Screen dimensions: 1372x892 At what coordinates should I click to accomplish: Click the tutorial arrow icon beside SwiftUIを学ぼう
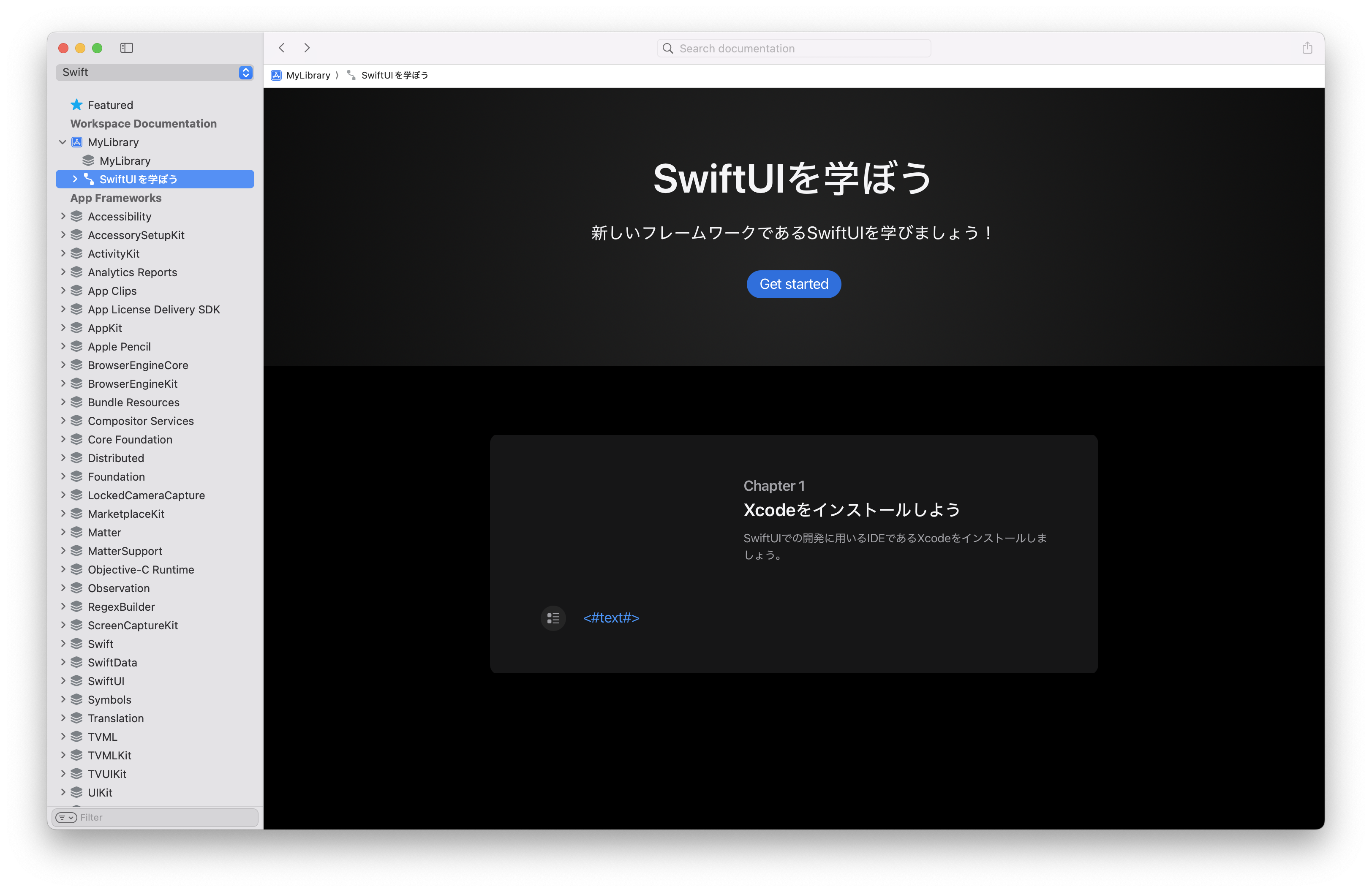pos(89,179)
